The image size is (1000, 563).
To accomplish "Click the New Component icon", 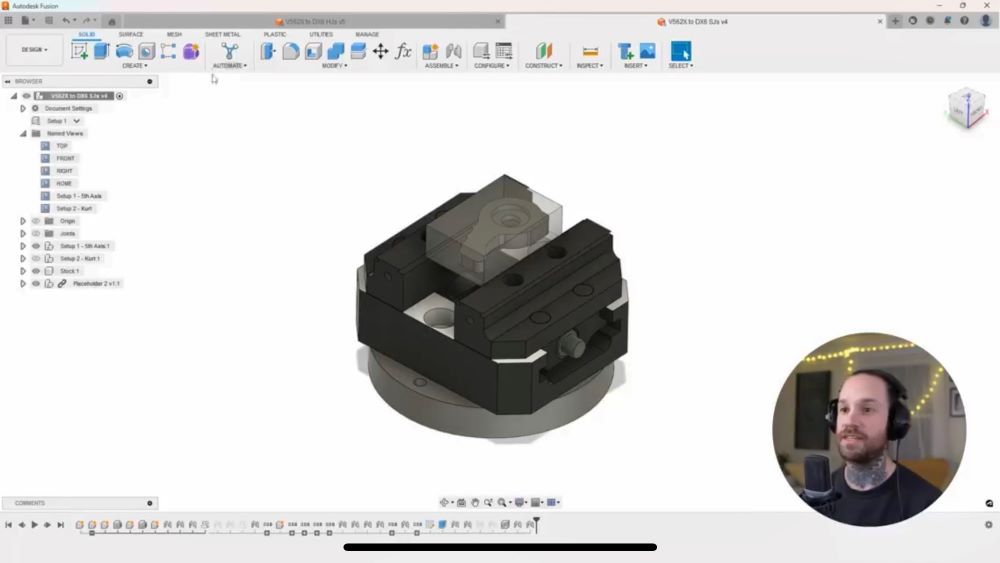I will pos(430,51).
